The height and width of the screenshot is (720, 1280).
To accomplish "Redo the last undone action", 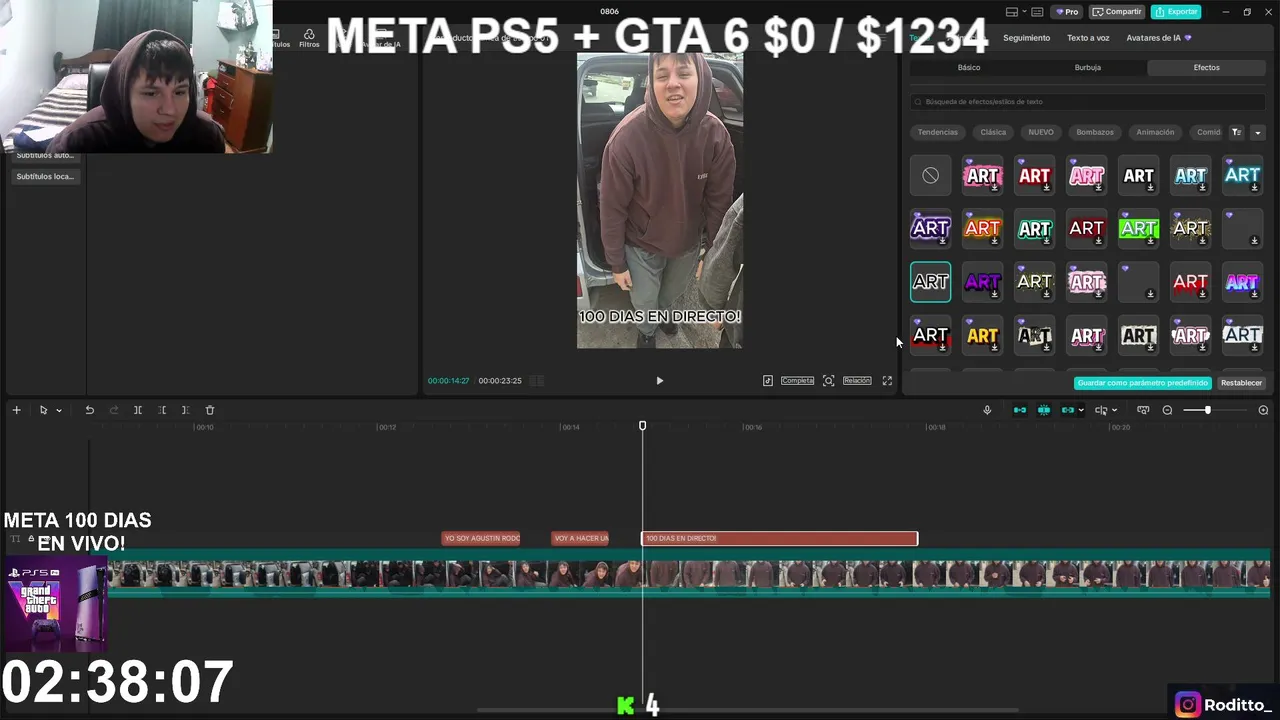I will pyautogui.click(x=113, y=410).
